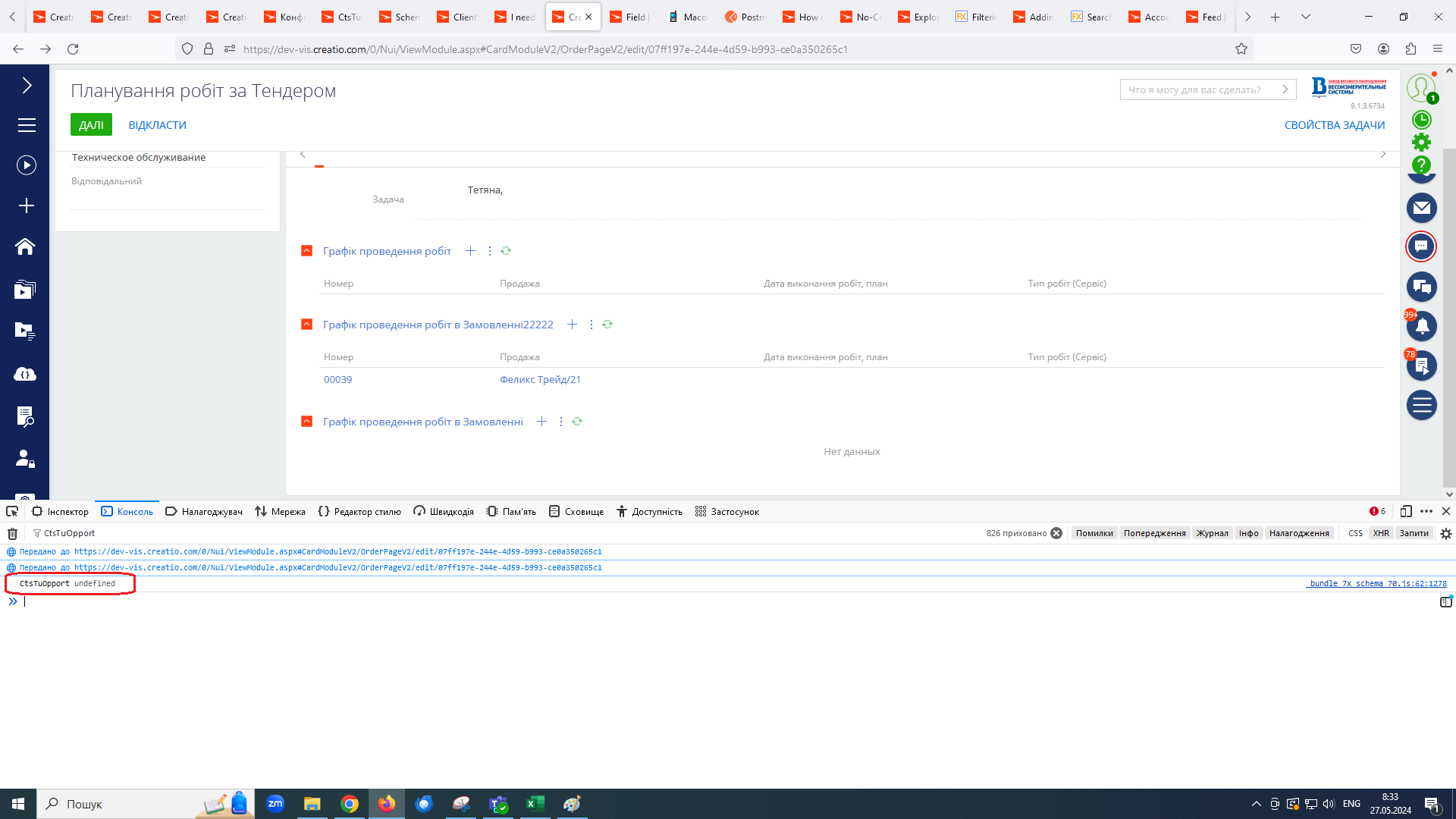The height and width of the screenshot is (819, 1456).
Task: Refresh the last Графік в Замовленні detail
Action: [x=577, y=422]
